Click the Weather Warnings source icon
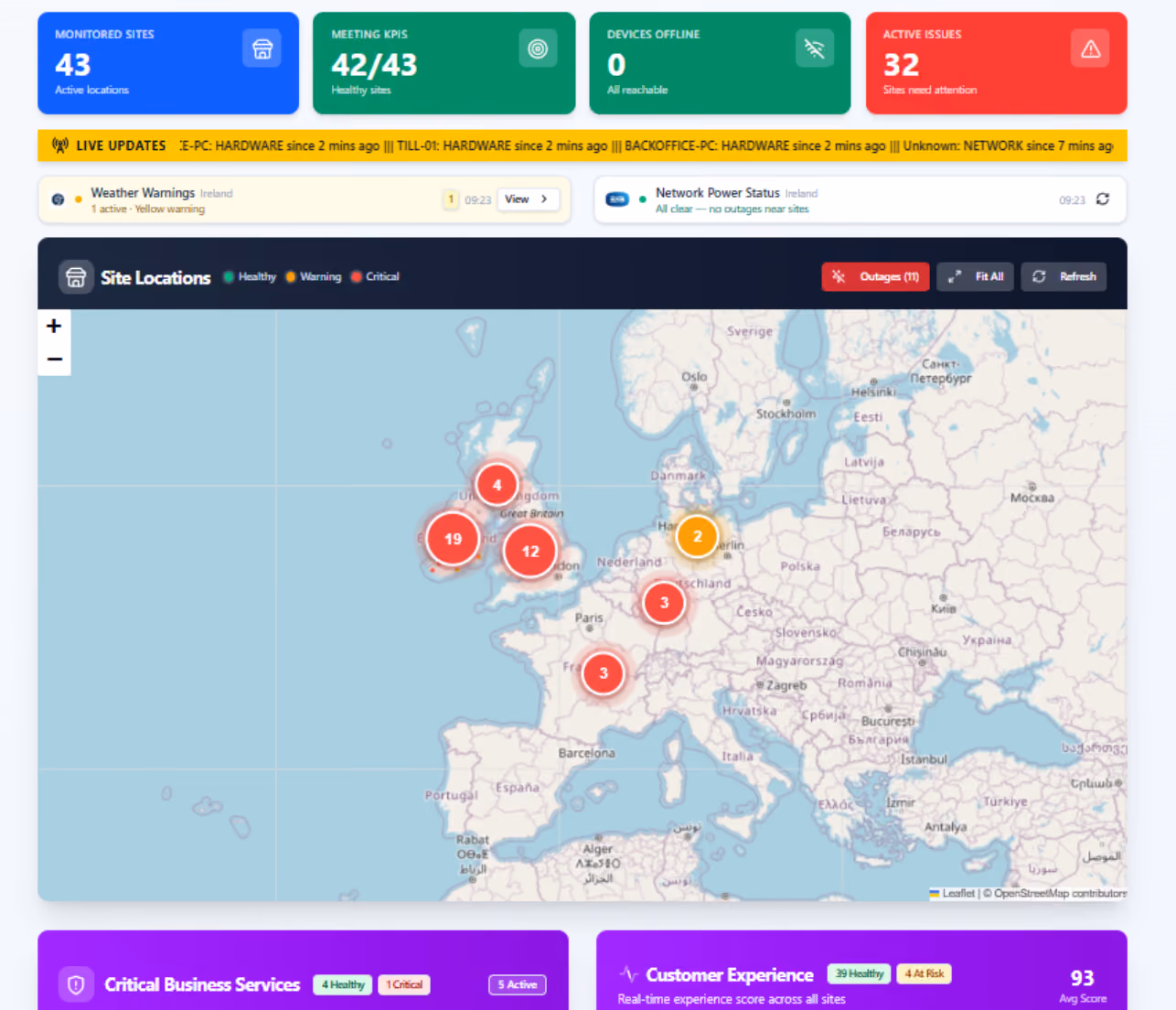 coord(58,199)
